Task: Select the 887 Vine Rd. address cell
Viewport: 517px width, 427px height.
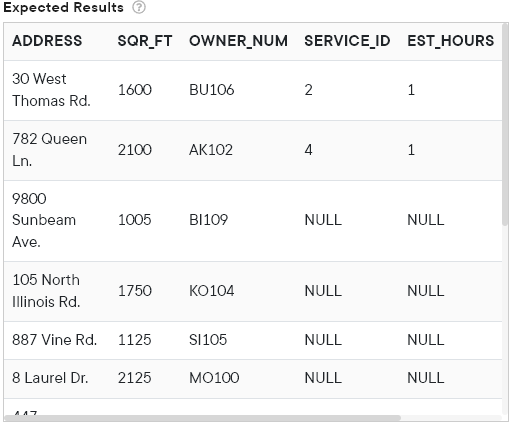Action: [x=55, y=340]
